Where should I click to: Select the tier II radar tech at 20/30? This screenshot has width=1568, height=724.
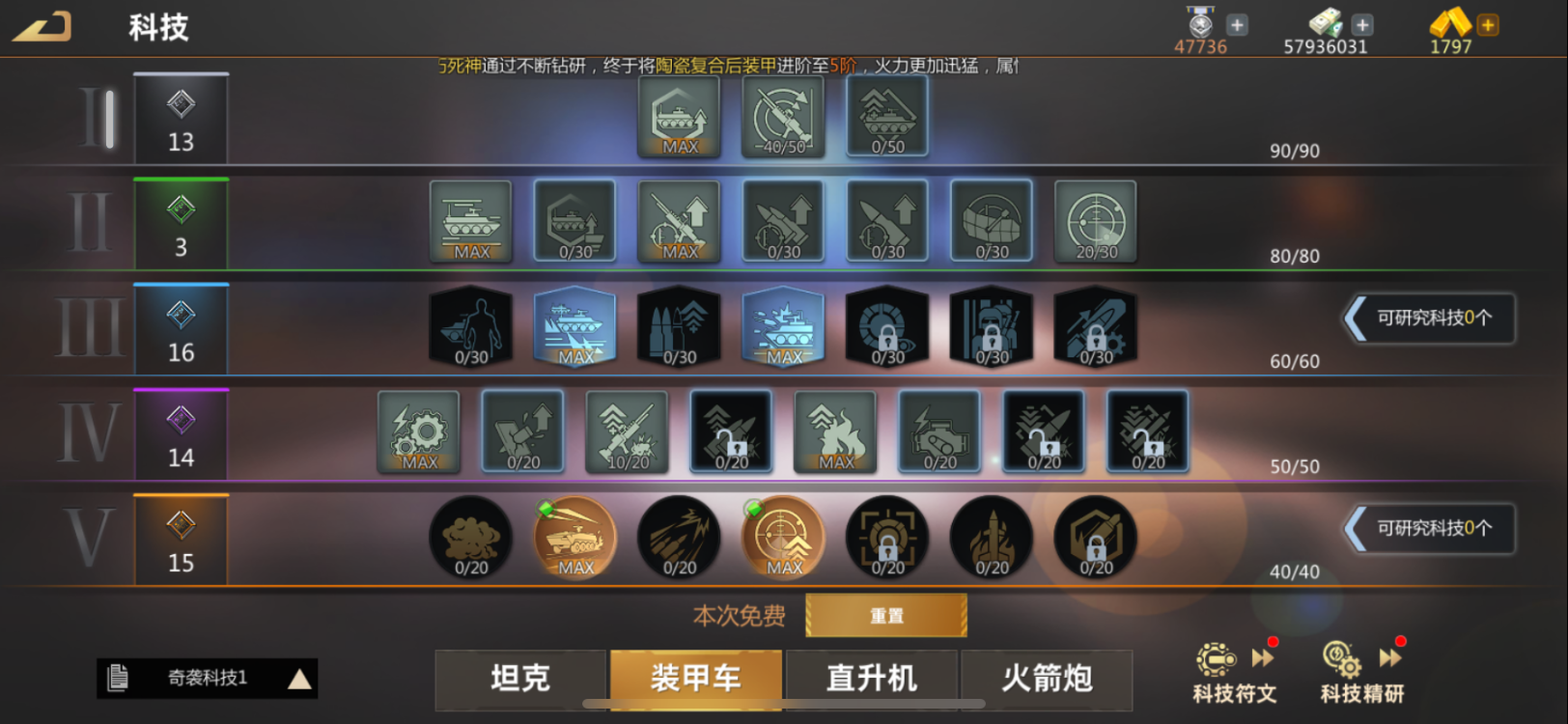pos(1096,222)
